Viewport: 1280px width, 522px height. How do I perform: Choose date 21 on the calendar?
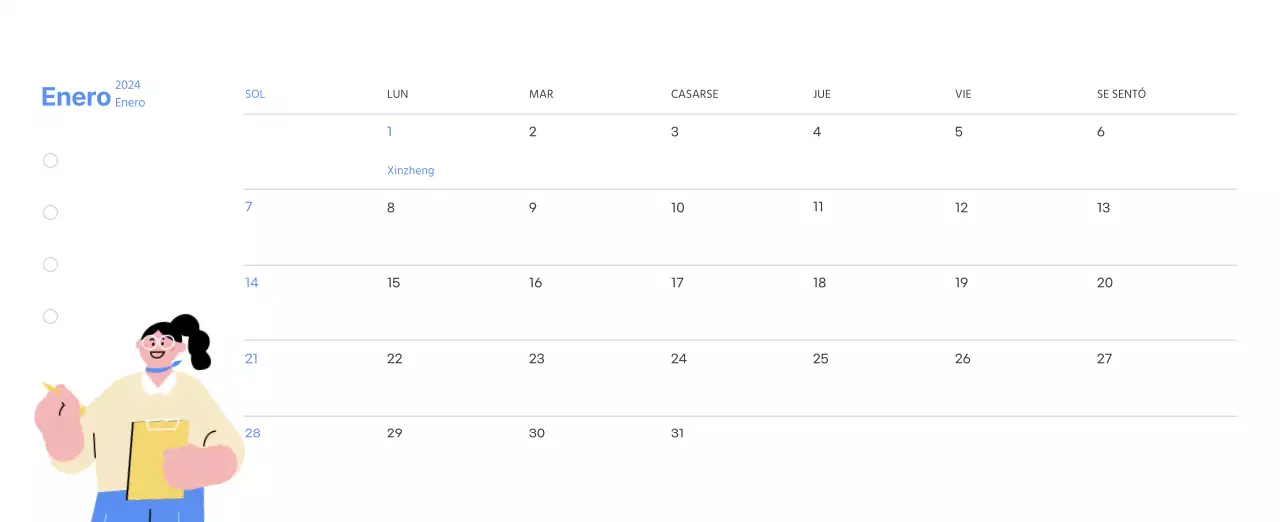click(x=252, y=358)
